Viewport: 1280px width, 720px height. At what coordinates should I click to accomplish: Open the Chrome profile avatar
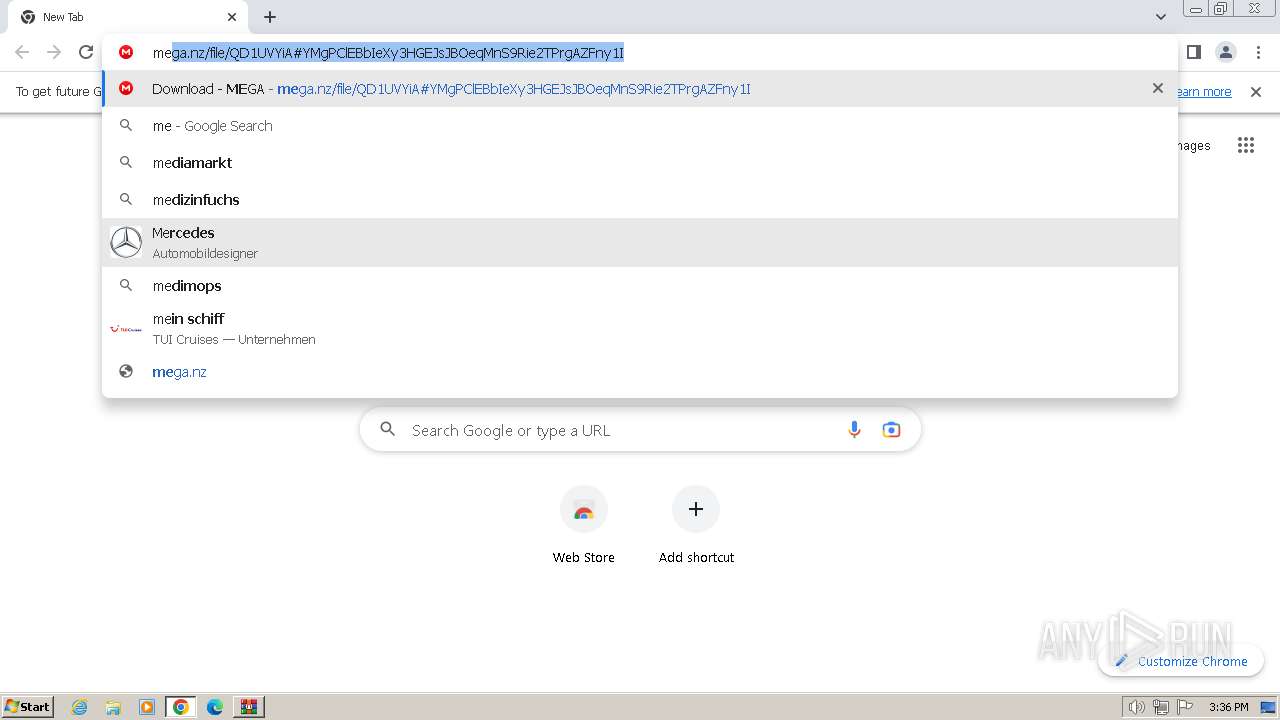click(1226, 52)
